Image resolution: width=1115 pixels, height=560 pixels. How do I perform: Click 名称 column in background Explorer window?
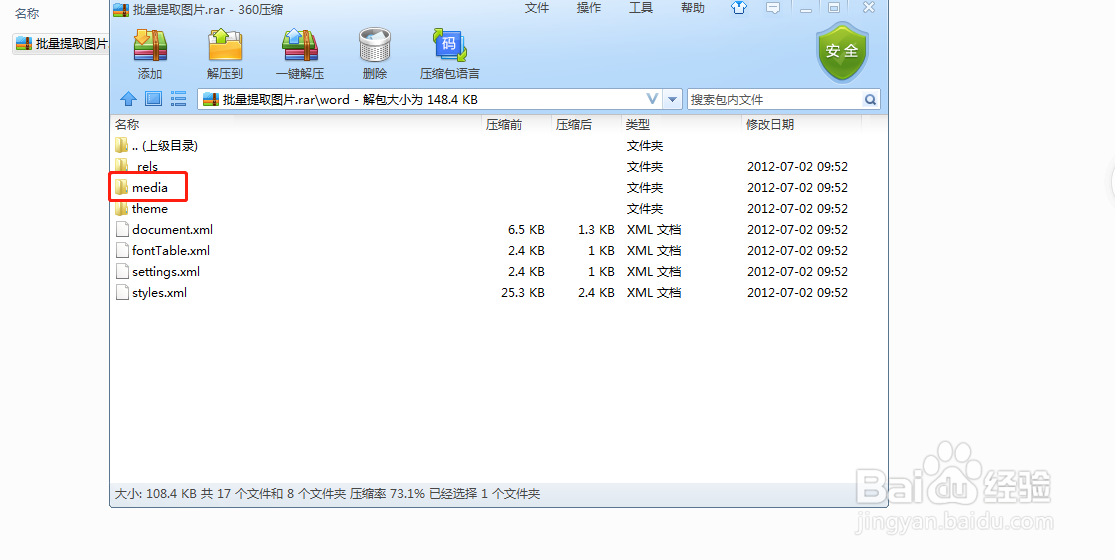27,14
